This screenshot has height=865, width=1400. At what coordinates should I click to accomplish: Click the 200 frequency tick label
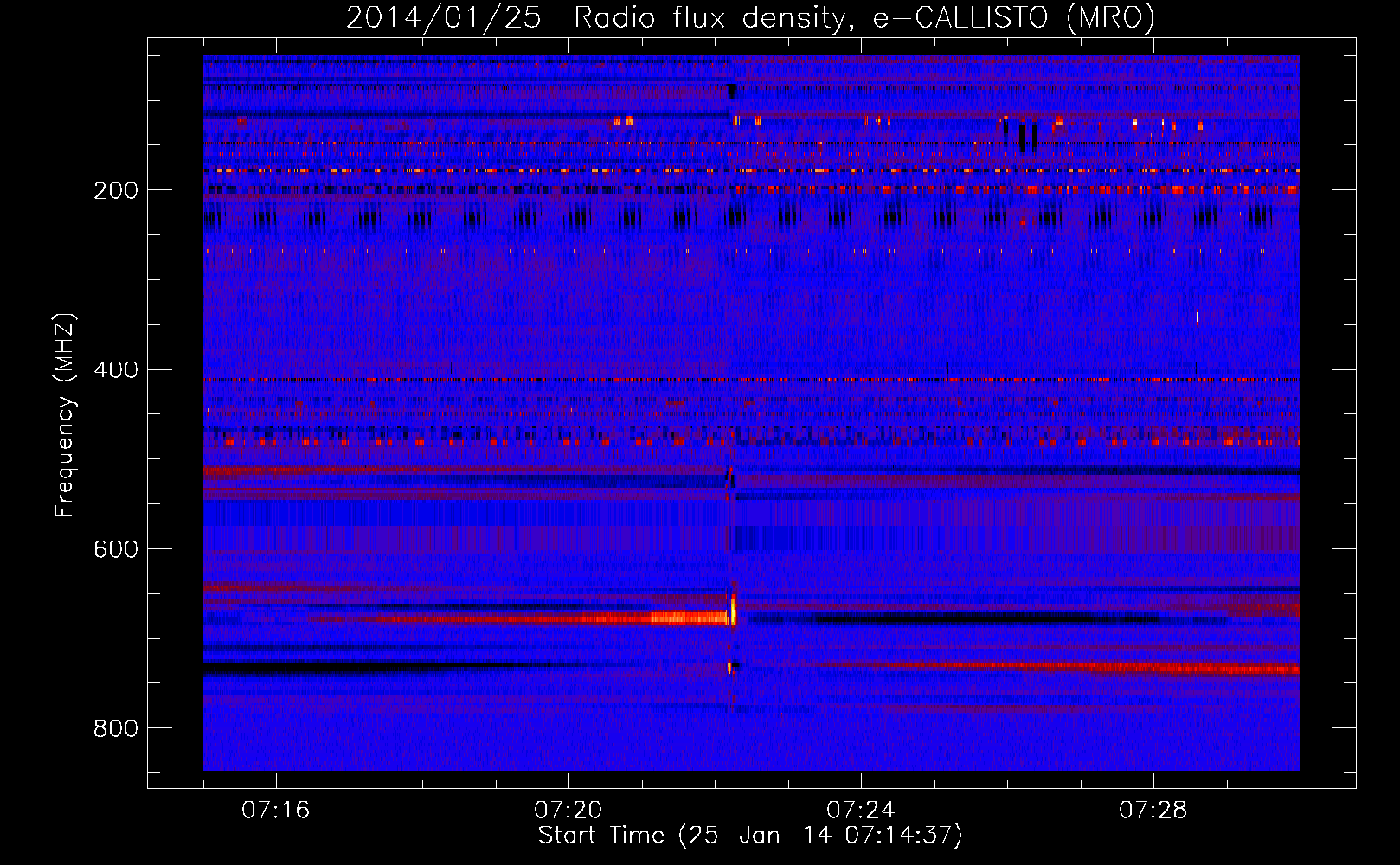(116, 190)
